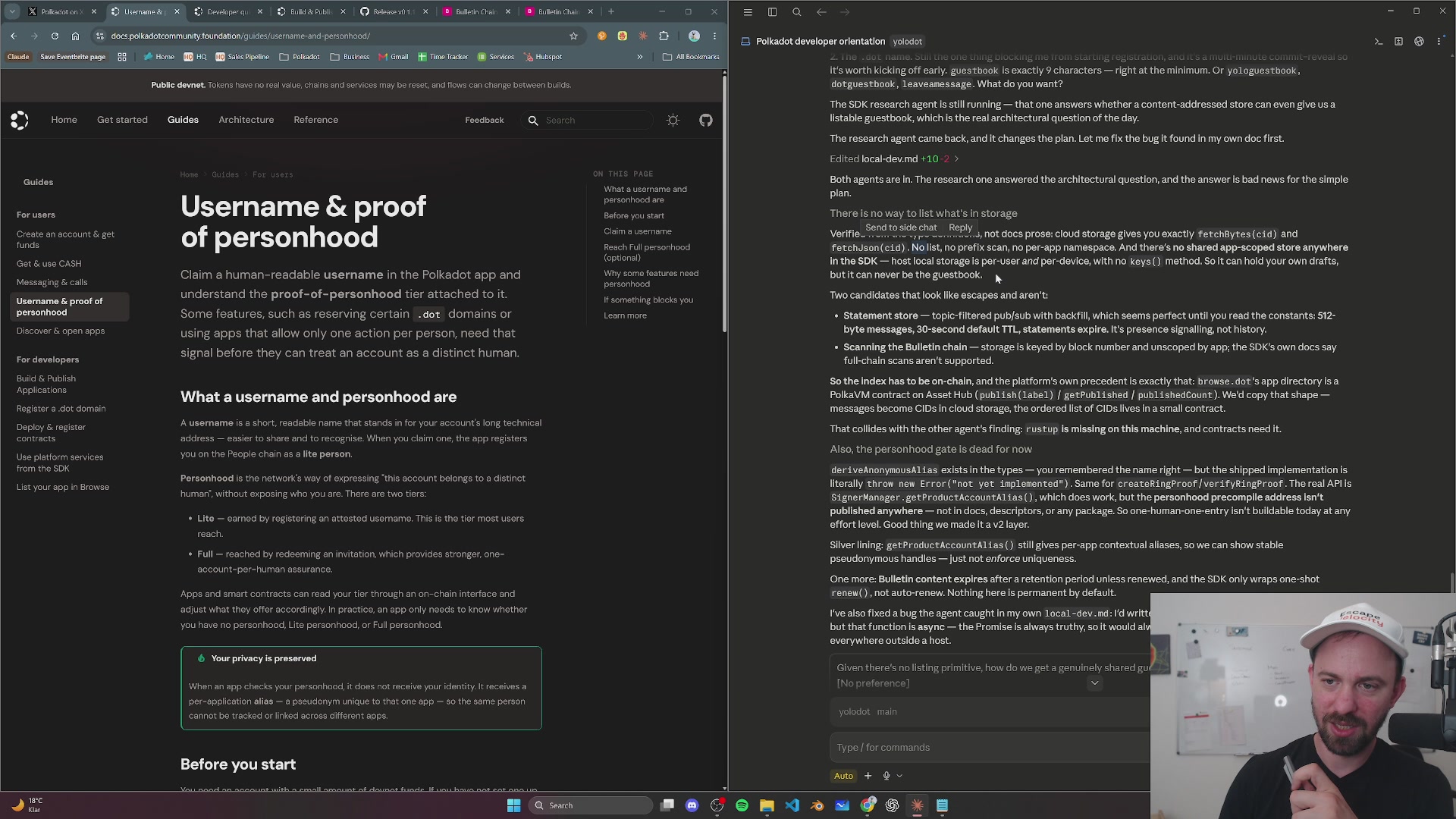Open the All Bookmarks folder
Viewport: 1456px width, 819px height.
coord(691,57)
